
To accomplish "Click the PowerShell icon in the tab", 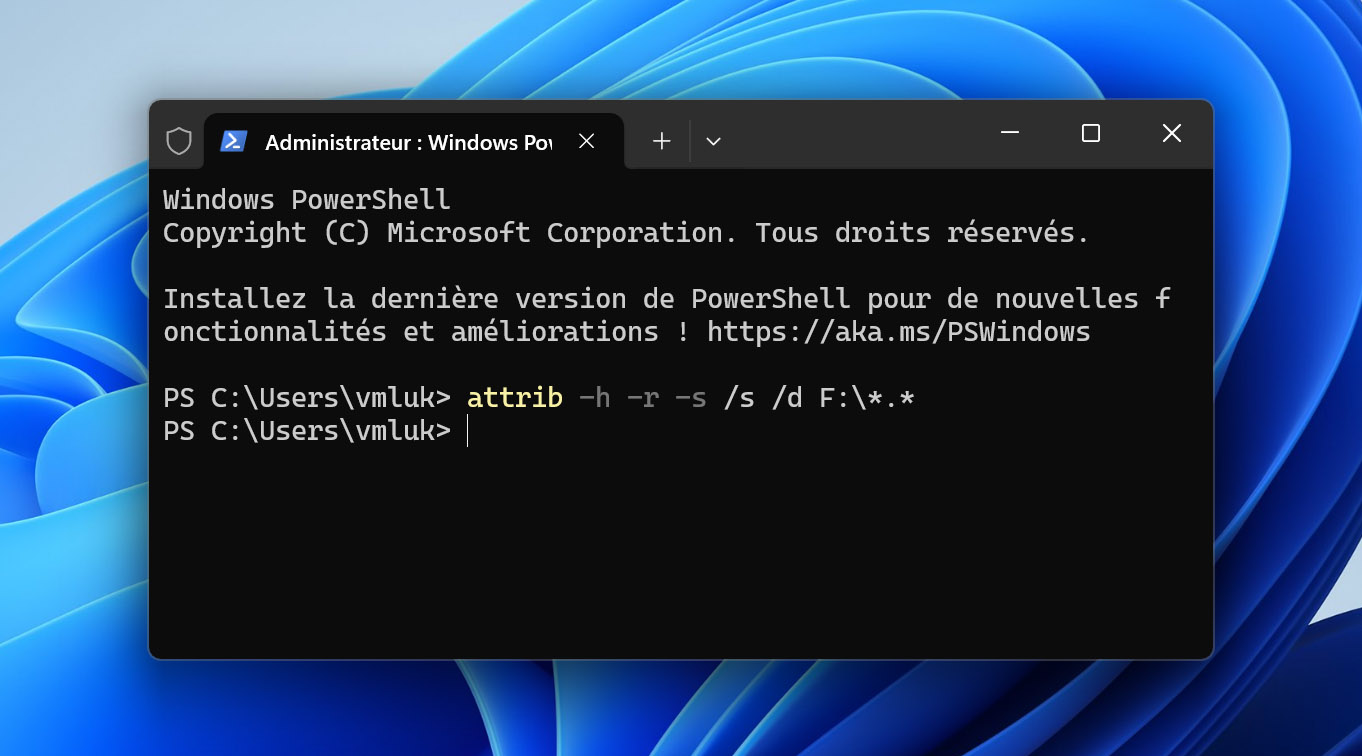I will (234, 141).
